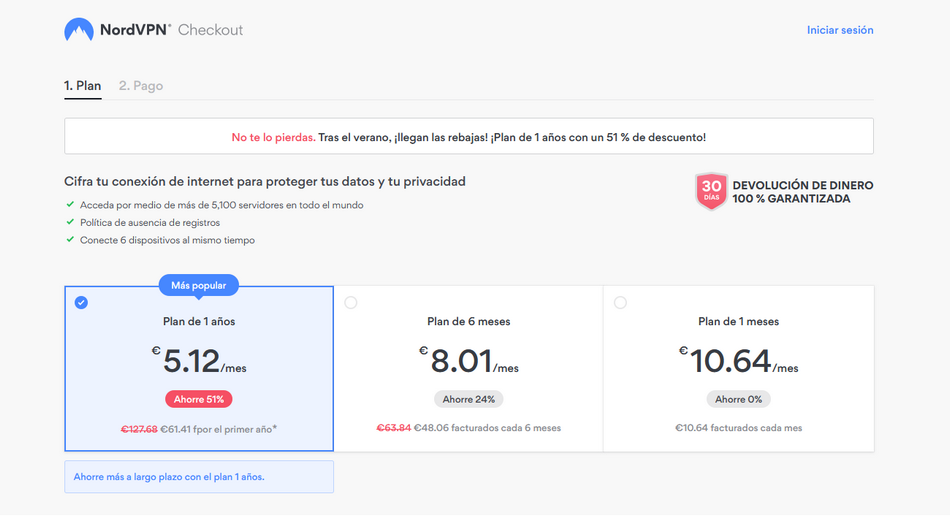950x516 pixels.
Task: Select the Plan de 1 años radio button
Action: [81, 303]
